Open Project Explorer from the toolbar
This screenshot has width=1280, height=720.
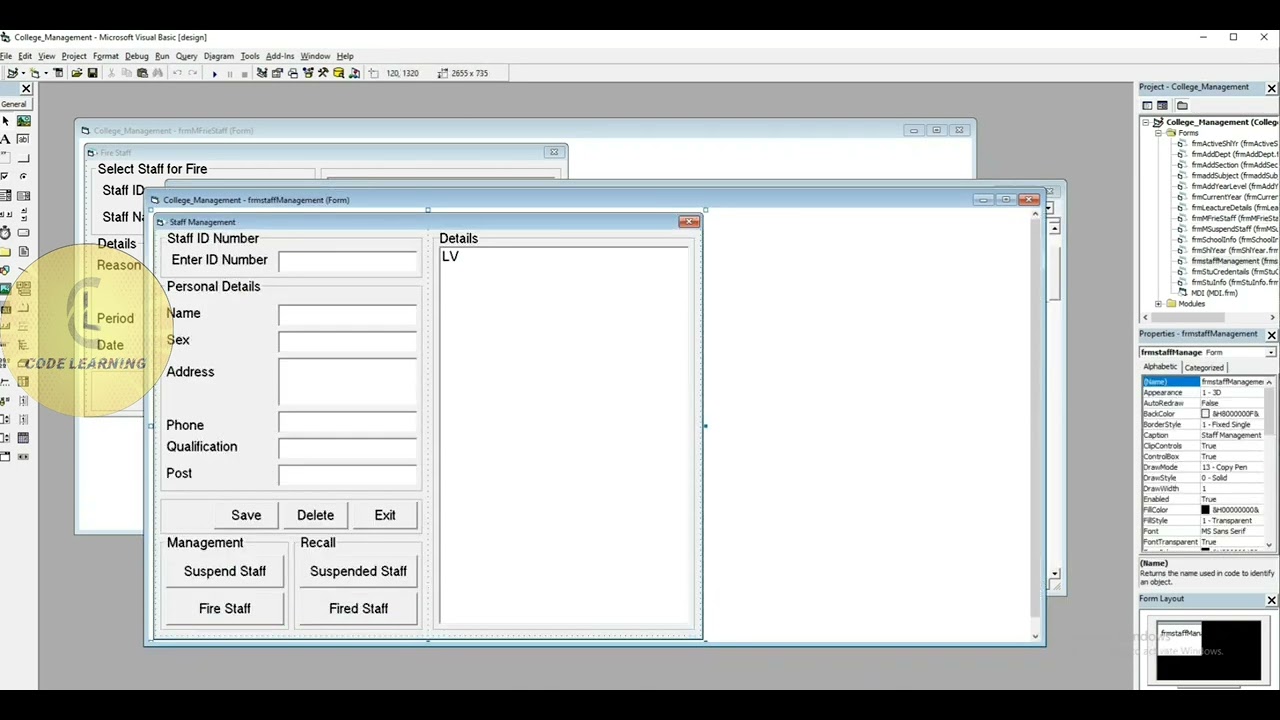(262, 73)
